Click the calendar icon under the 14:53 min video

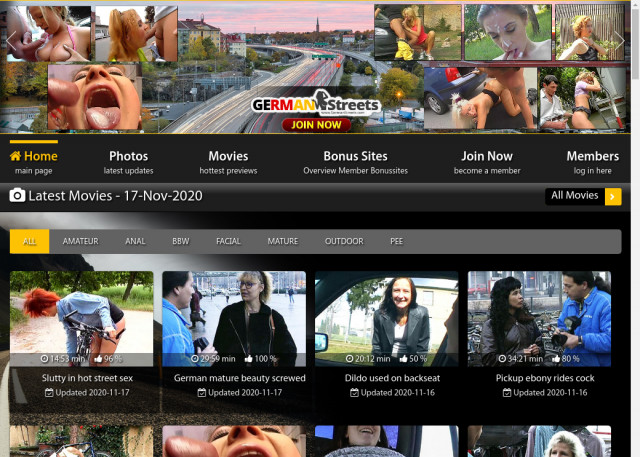pyautogui.click(x=49, y=393)
